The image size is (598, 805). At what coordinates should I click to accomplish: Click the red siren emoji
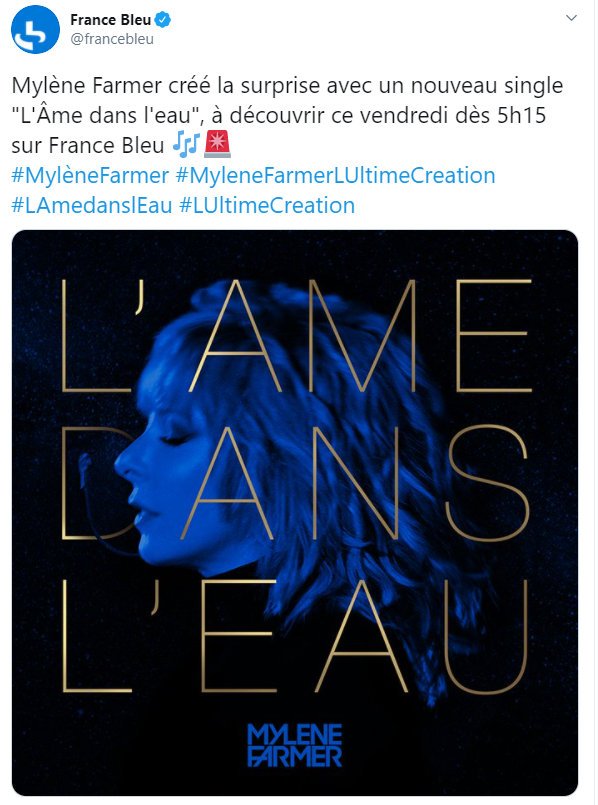[x=217, y=144]
